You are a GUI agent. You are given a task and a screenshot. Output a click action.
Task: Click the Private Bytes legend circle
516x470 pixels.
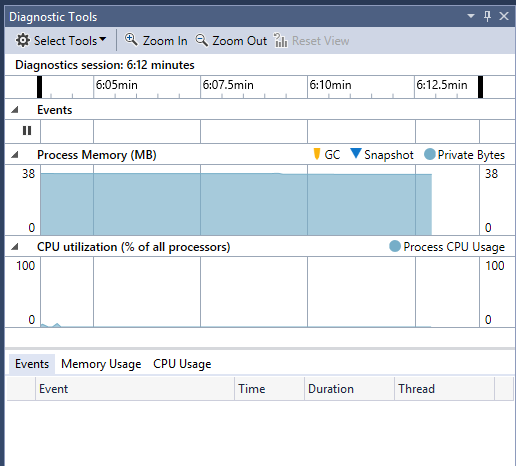click(430, 154)
